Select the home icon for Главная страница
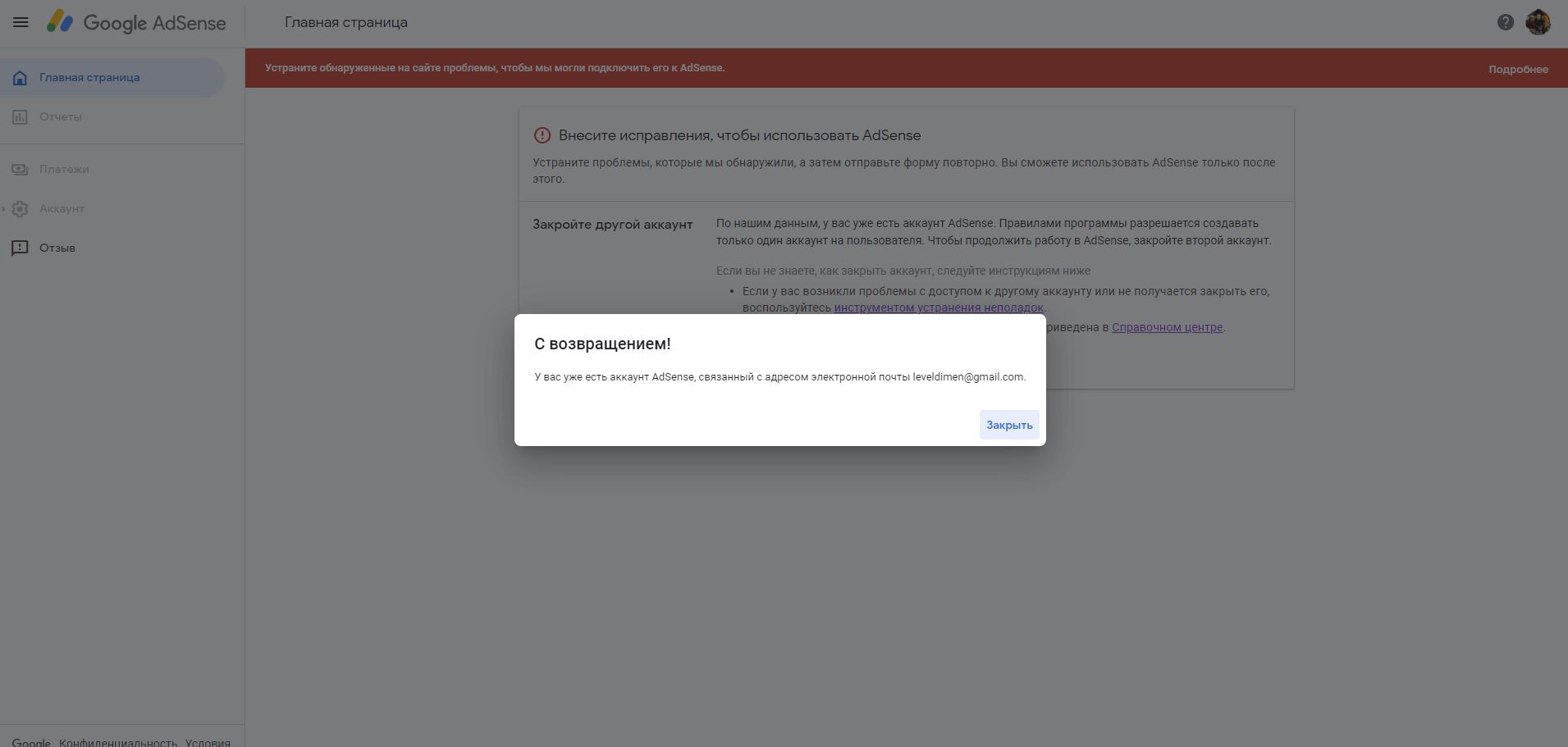The width and height of the screenshot is (1568, 747). (21, 78)
